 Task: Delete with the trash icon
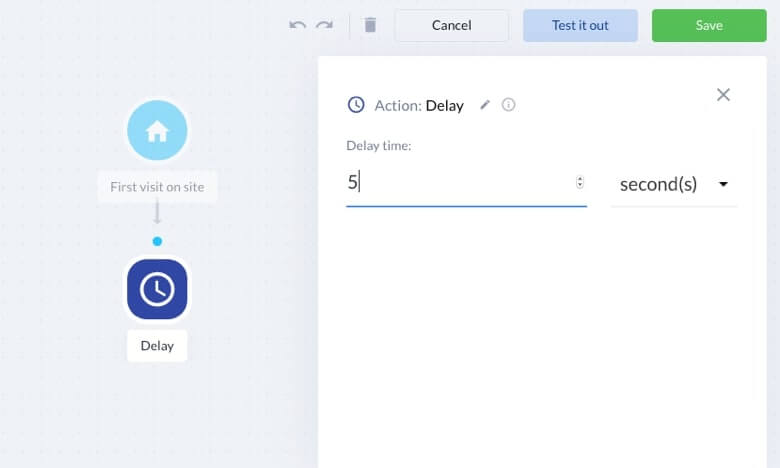[x=370, y=25]
